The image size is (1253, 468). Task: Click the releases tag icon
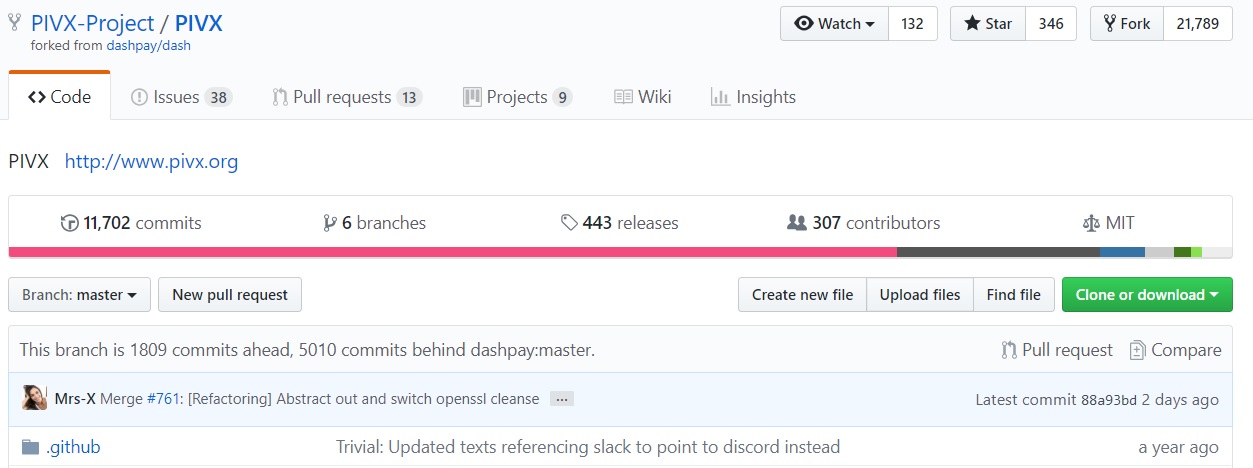click(x=569, y=223)
